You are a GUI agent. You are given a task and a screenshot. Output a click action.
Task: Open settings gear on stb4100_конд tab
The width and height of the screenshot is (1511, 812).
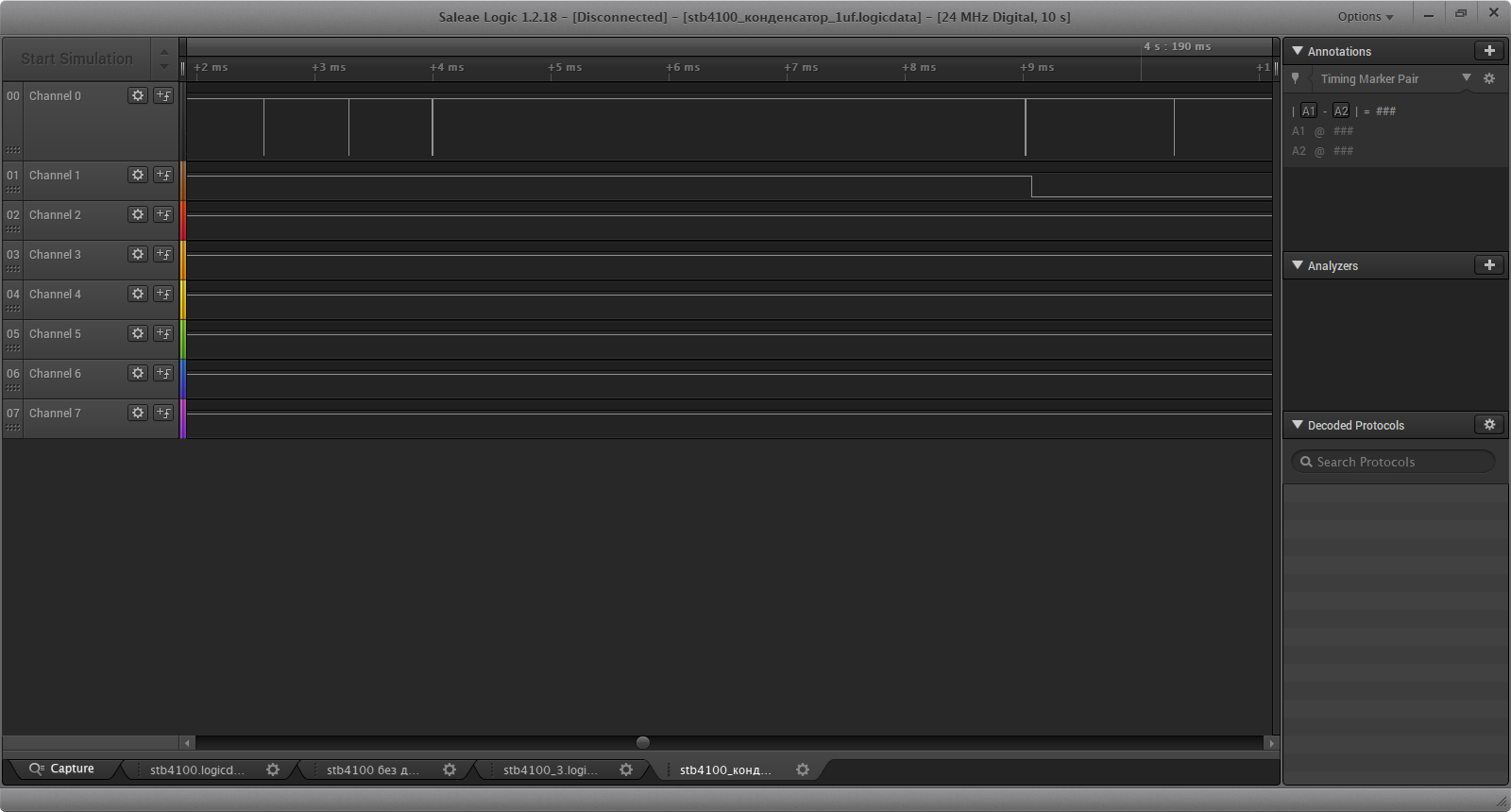(803, 770)
